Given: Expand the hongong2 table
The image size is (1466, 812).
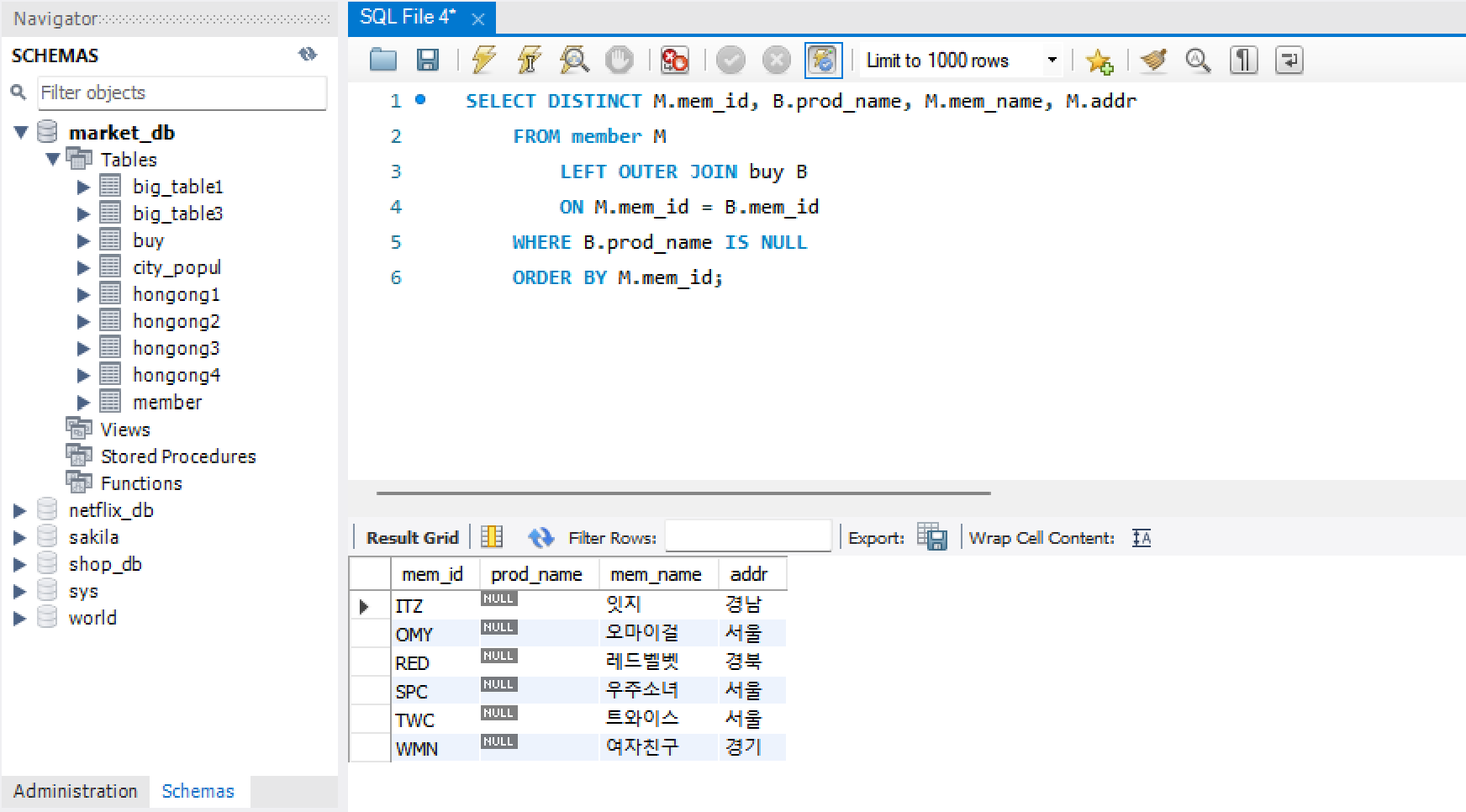Looking at the screenshot, I should coord(83,321).
